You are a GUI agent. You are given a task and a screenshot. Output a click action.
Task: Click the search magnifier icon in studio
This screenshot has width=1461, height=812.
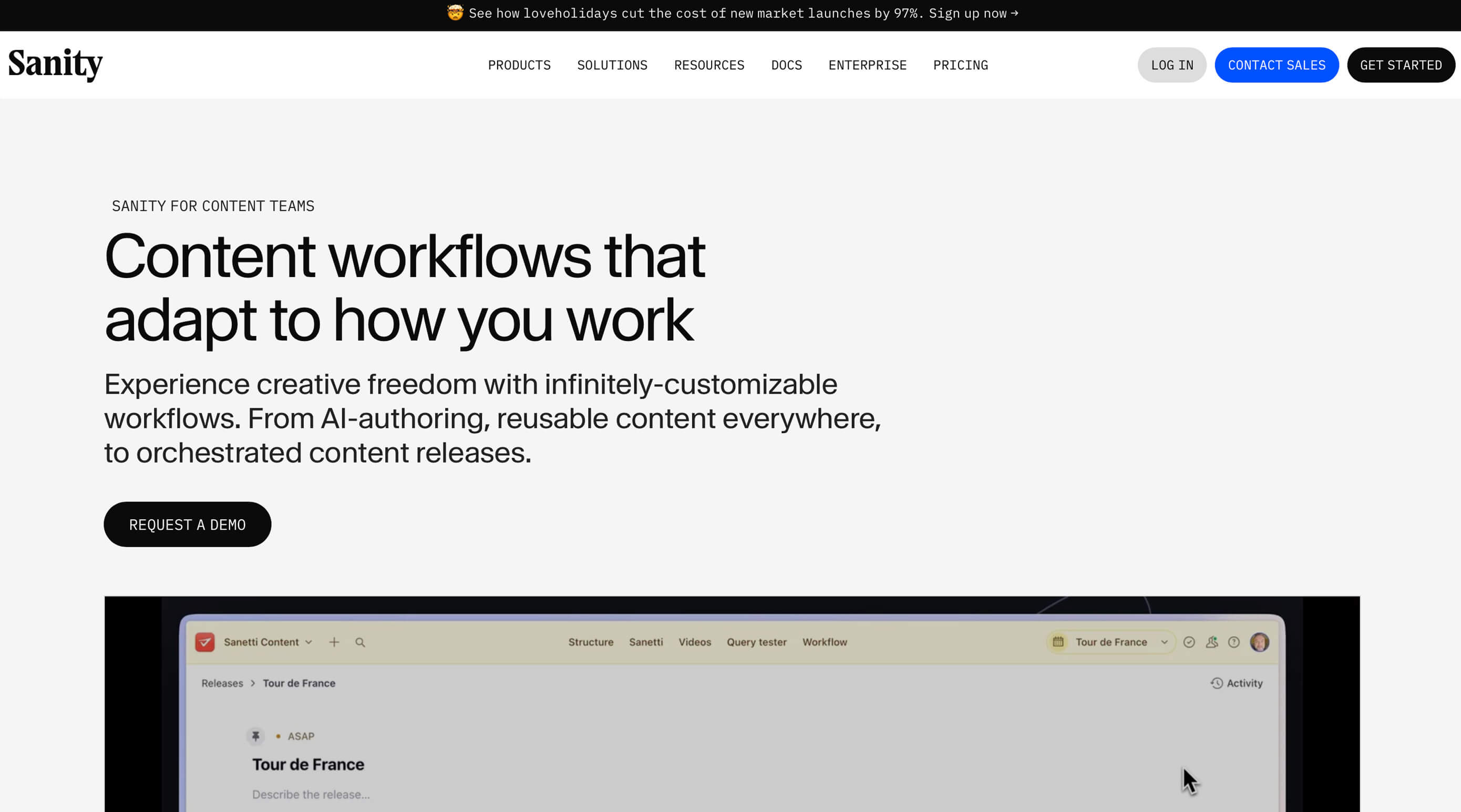point(360,642)
